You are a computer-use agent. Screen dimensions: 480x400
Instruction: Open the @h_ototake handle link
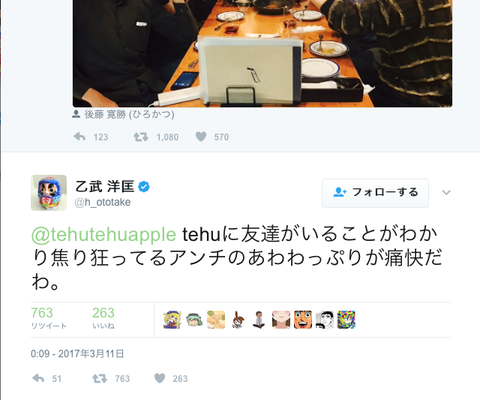[103, 202]
